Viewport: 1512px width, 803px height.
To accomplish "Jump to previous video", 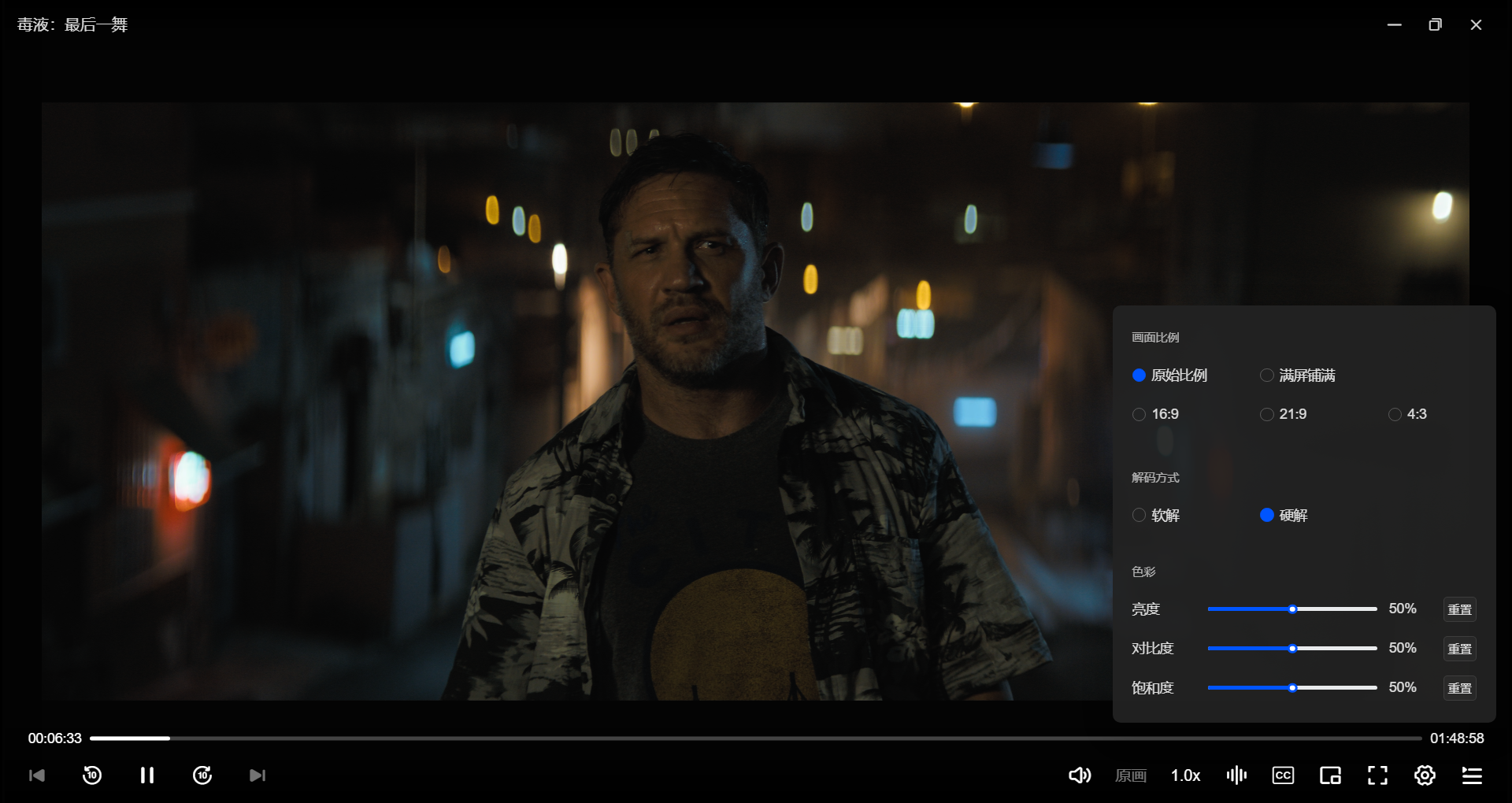I will tap(37, 775).
